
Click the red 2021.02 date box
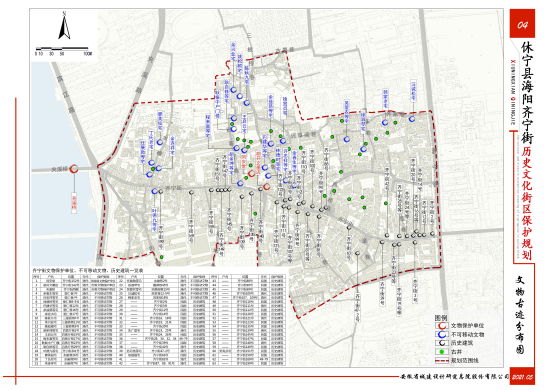(522, 377)
